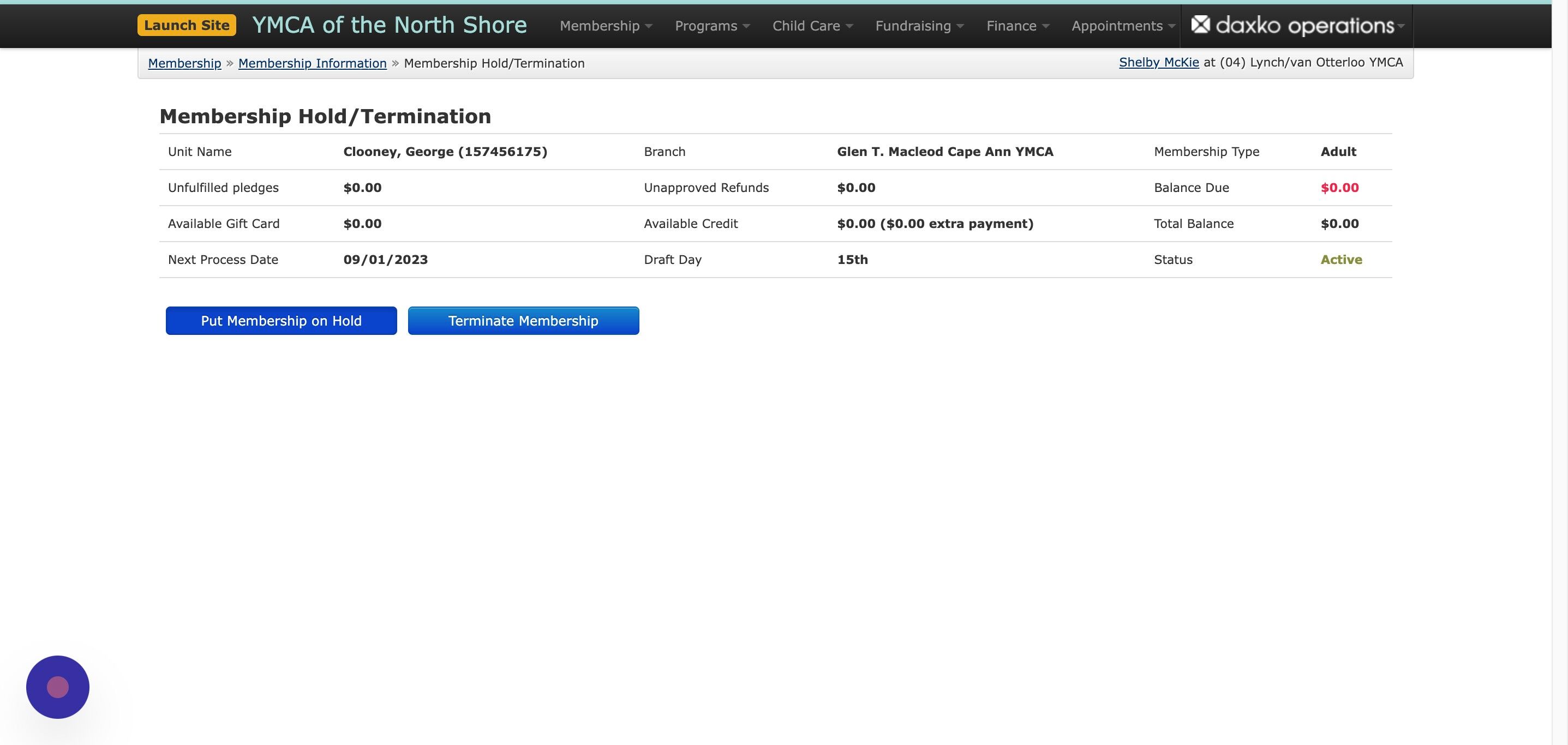1568x745 pixels.
Task: Open the Membership breadcrumb link
Action: 184,63
